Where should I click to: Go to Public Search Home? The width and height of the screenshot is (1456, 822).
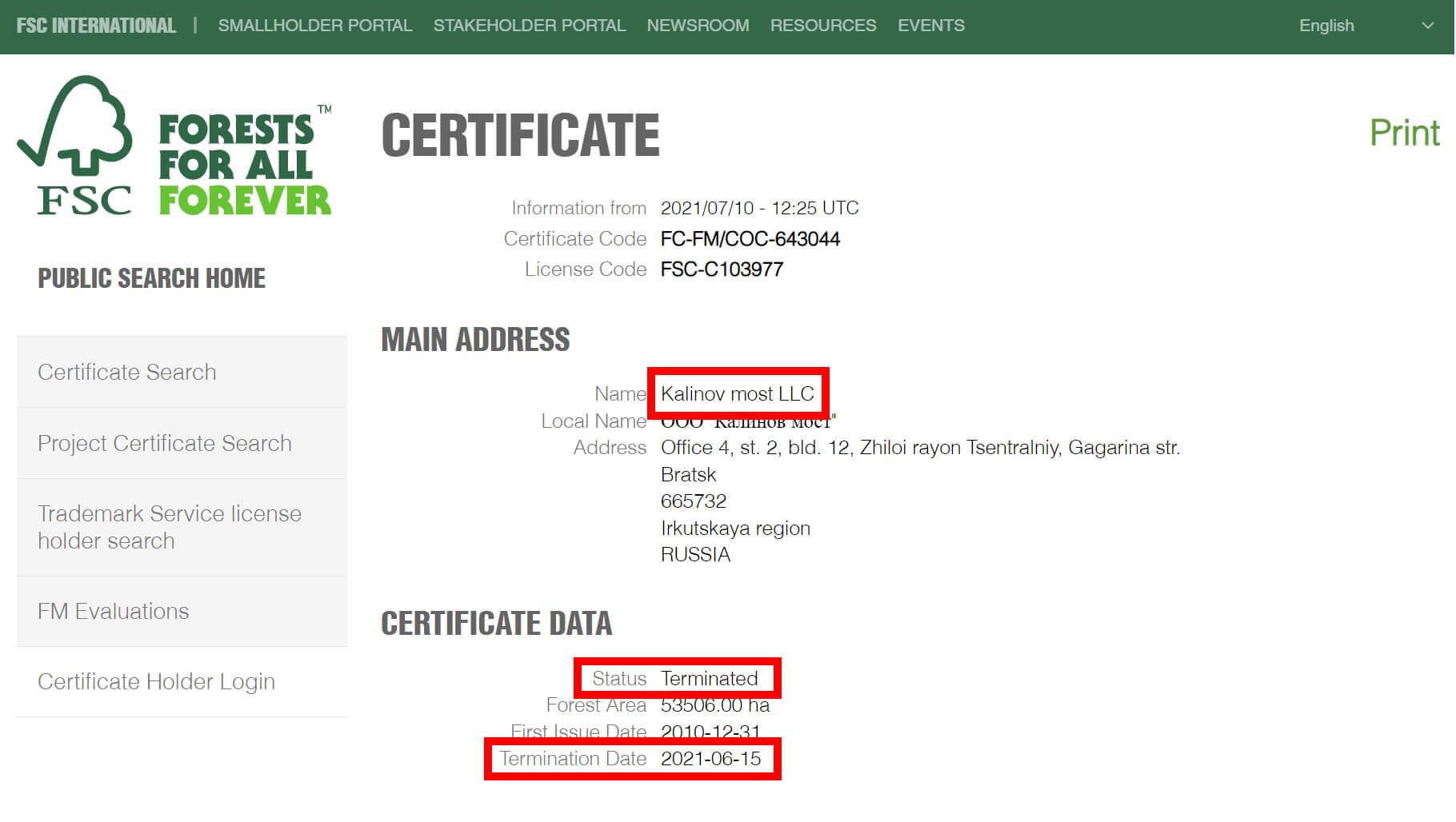(x=151, y=278)
